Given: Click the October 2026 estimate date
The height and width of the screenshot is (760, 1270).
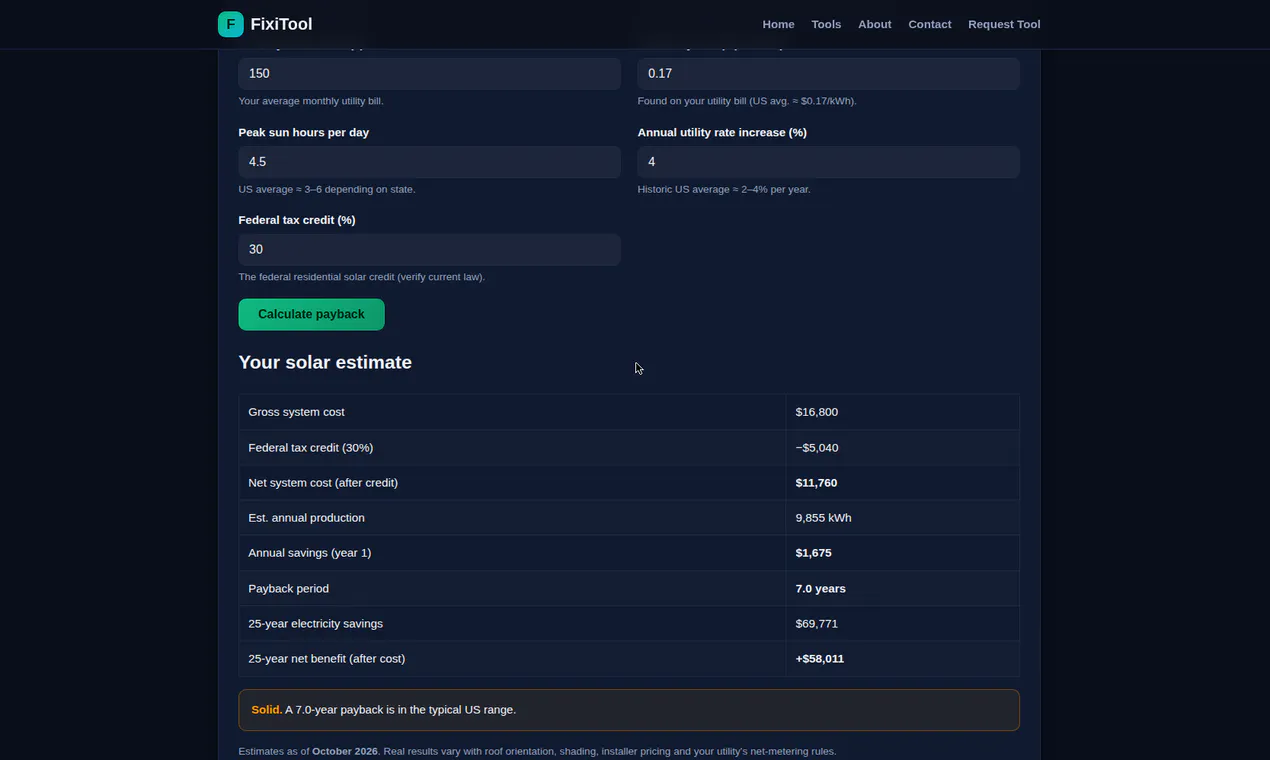Looking at the screenshot, I should 345,751.
